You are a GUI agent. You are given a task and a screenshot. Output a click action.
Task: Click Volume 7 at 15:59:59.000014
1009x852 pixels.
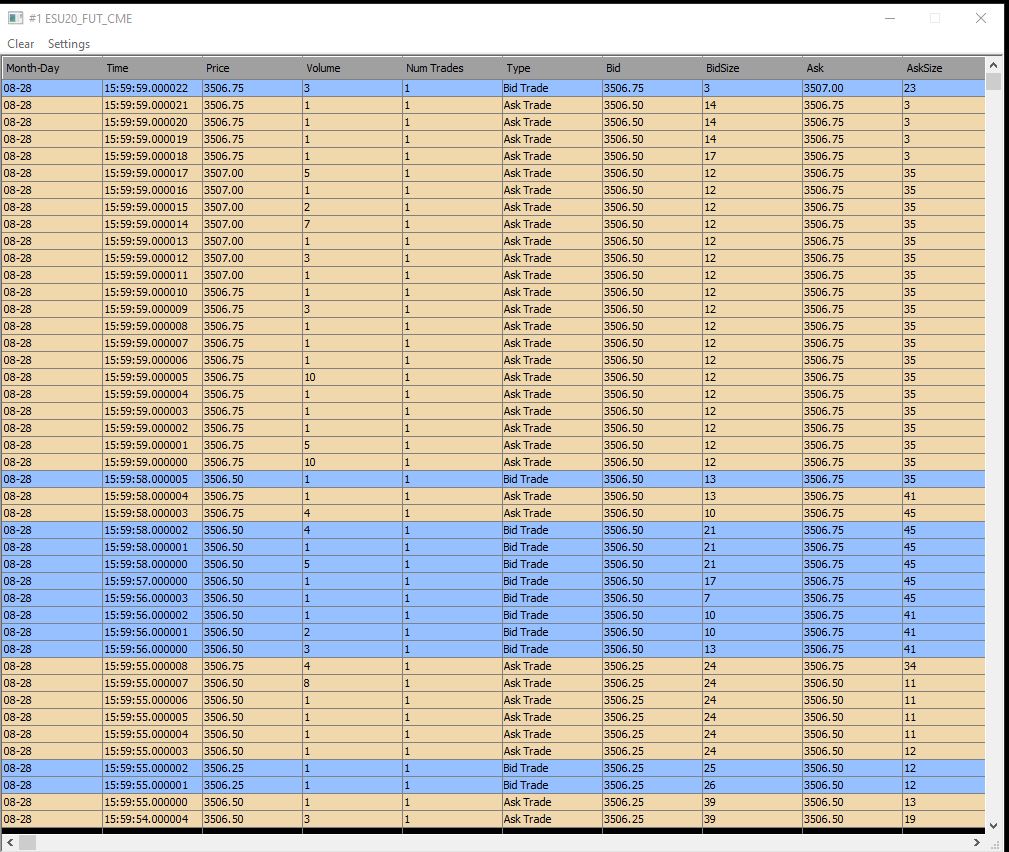(353, 224)
